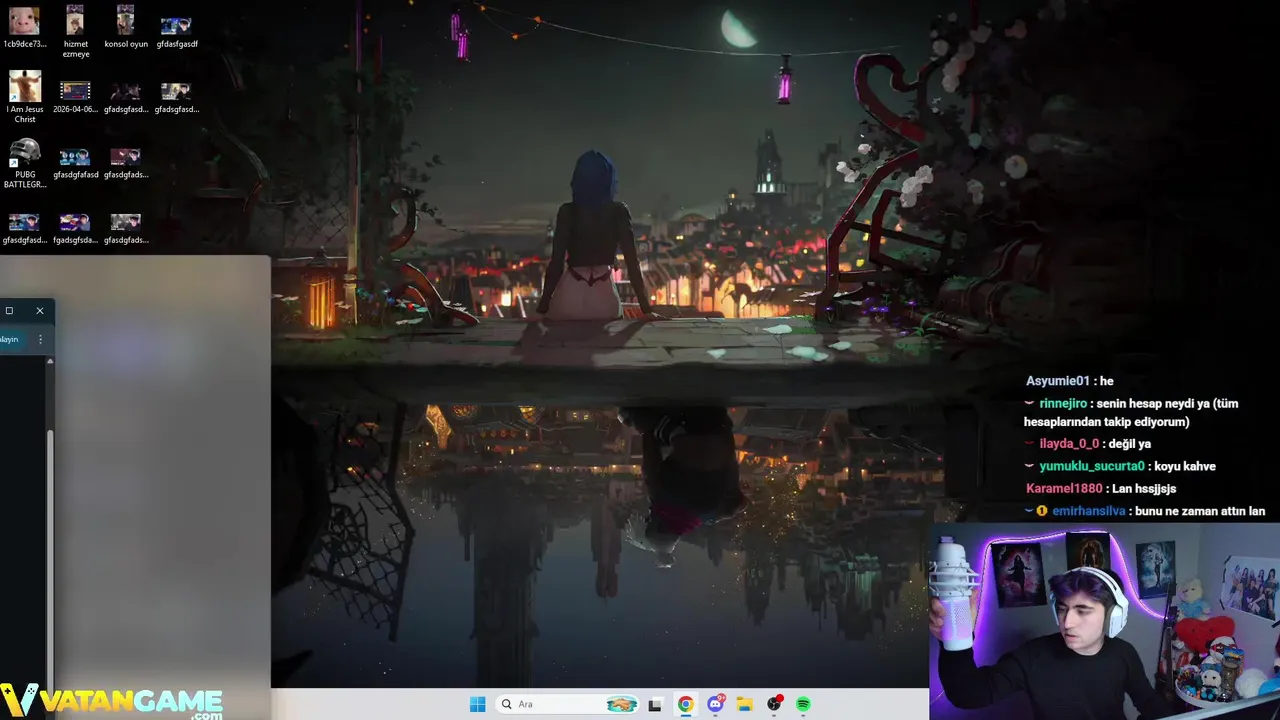The image size is (1280, 720).
Task: Click chat username 'emirhansilva'
Action: (x=1088, y=510)
